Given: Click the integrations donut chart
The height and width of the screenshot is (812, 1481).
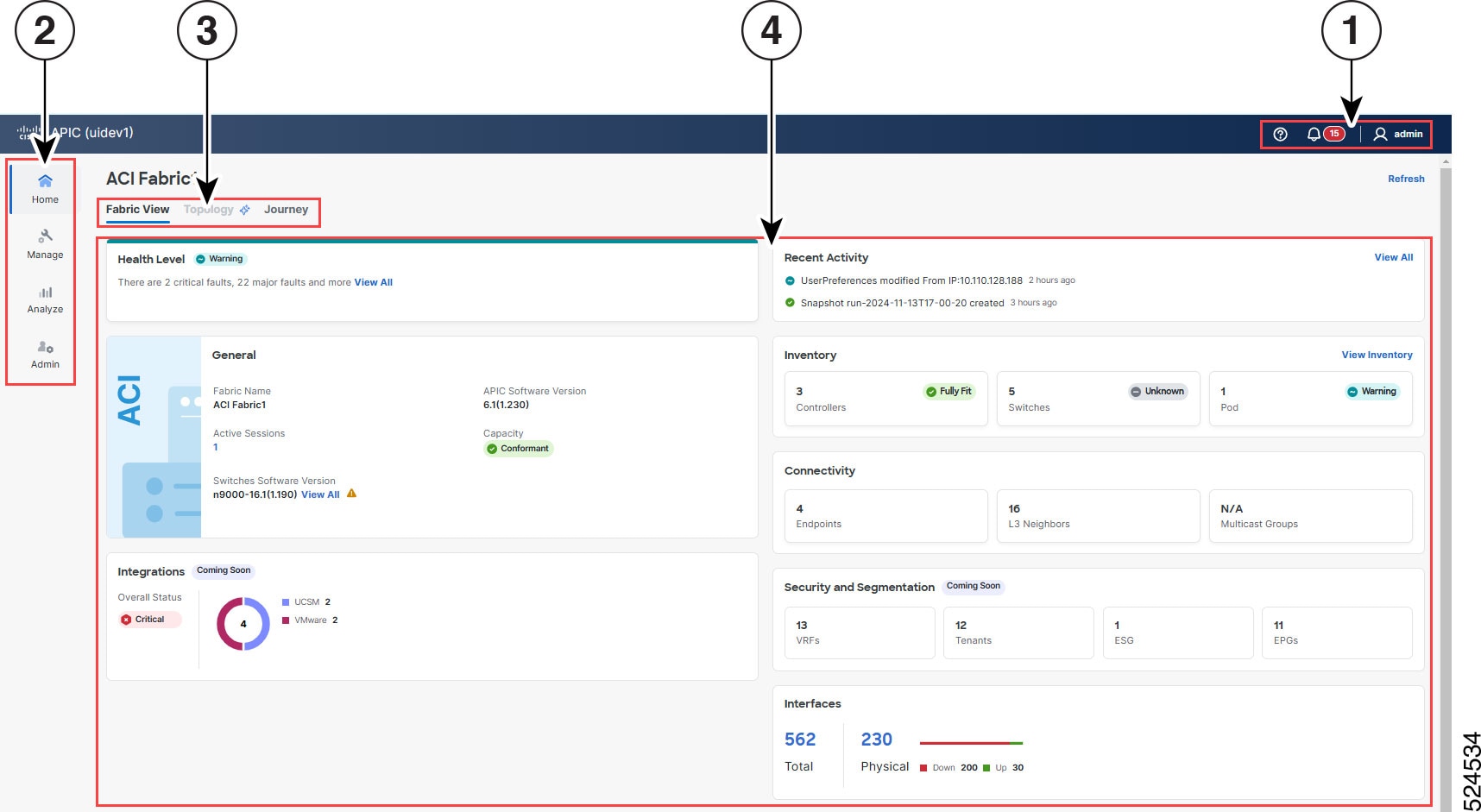Looking at the screenshot, I should [x=243, y=624].
